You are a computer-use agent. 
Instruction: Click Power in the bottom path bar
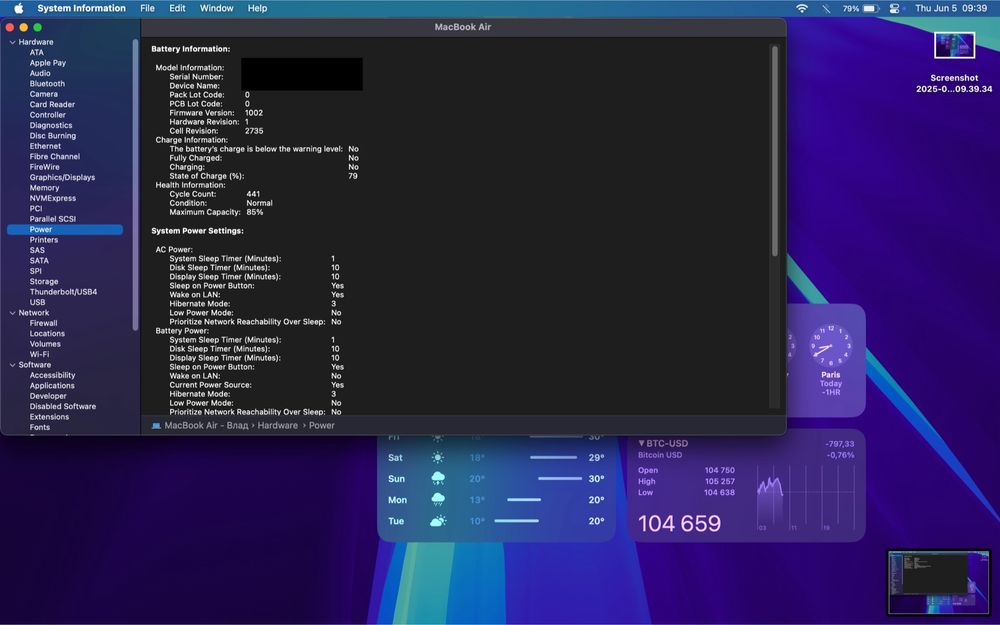pos(321,425)
